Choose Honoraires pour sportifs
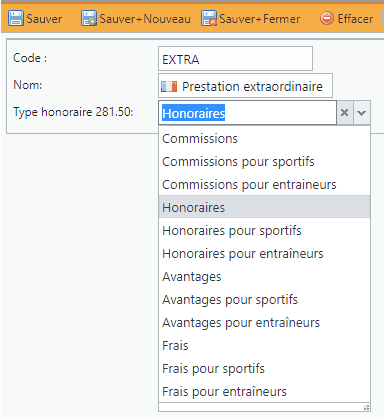 coord(264,231)
